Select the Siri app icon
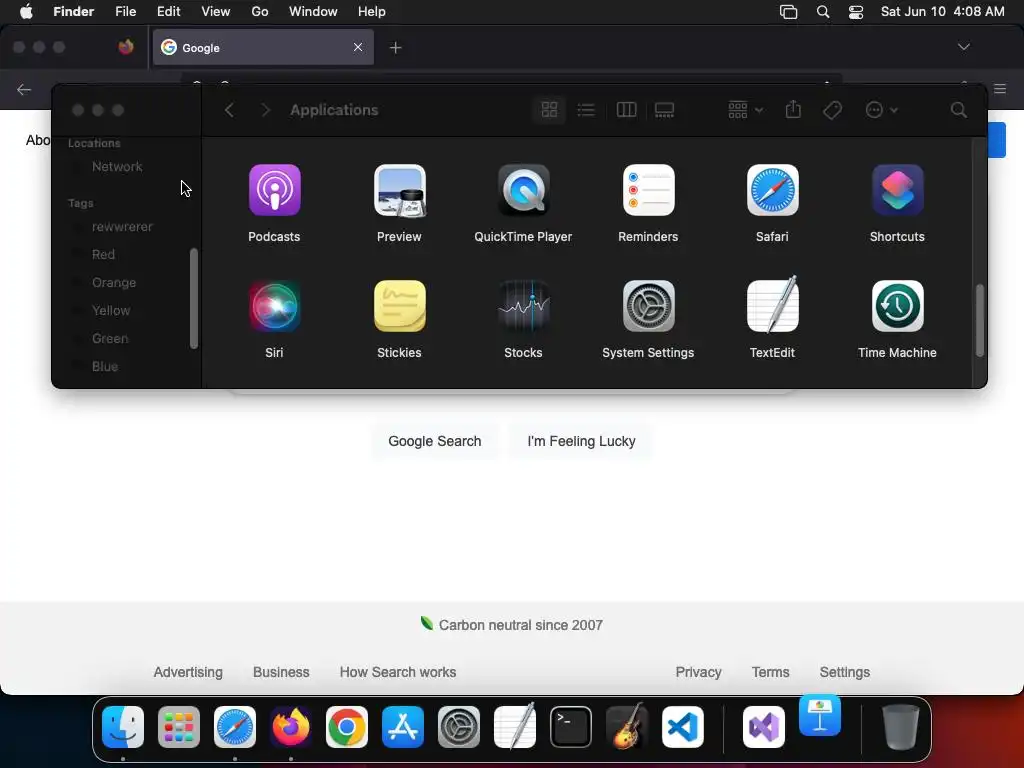This screenshot has height=768, width=1024. pos(274,306)
